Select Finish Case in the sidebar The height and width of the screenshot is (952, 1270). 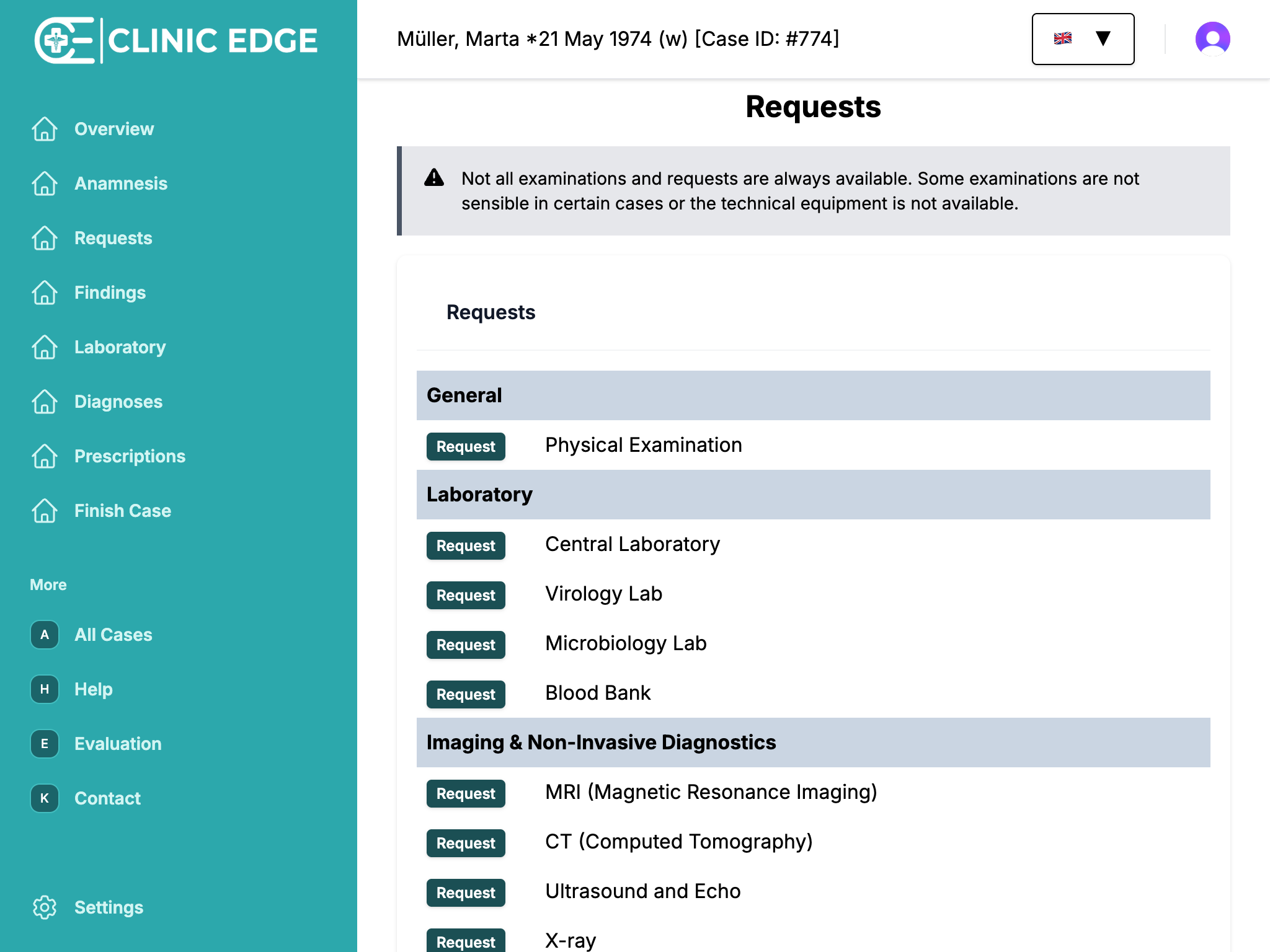click(123, 511)
